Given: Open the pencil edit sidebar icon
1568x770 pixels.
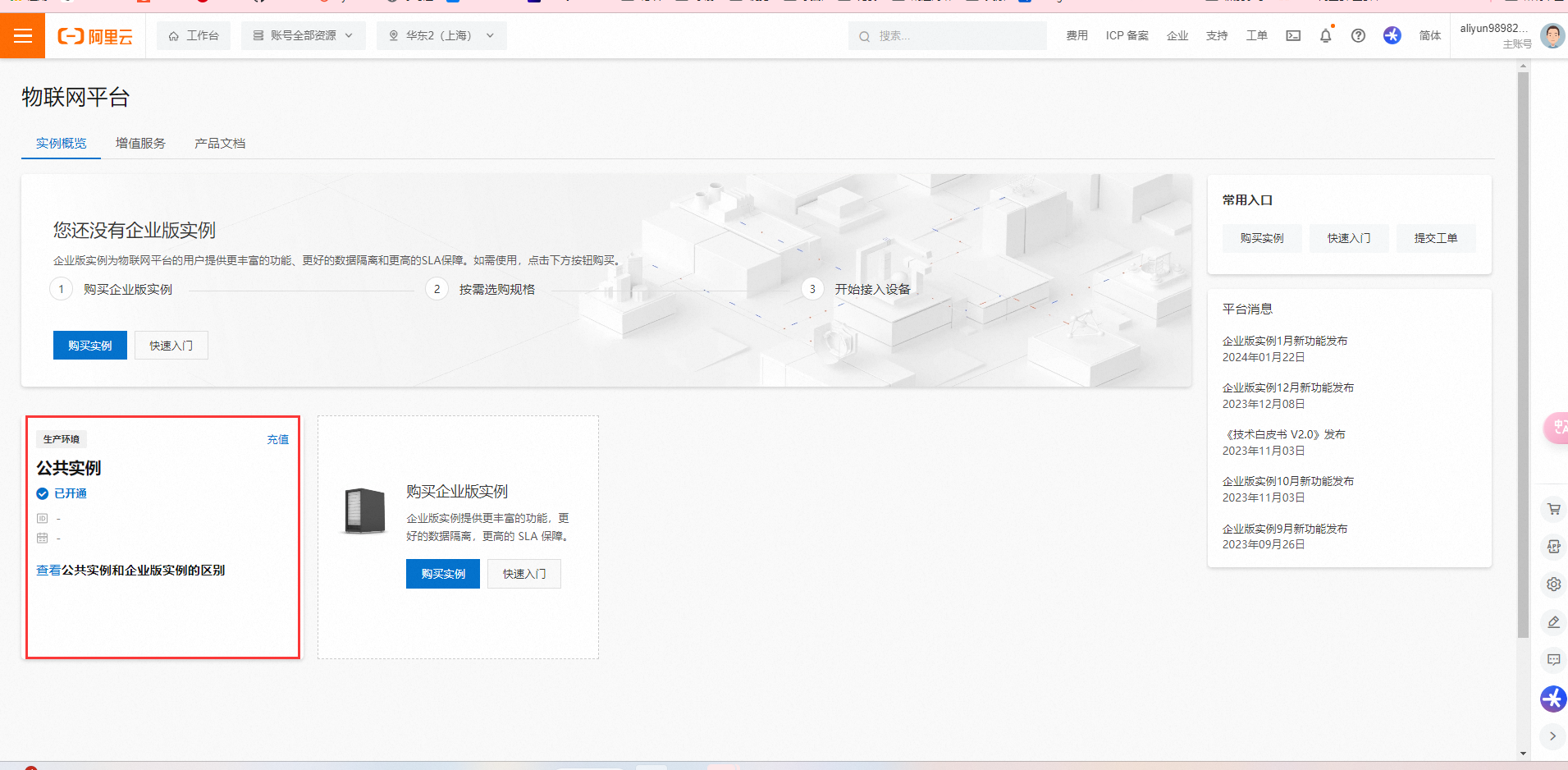Looking at the screenshot, I should 1553,622.
